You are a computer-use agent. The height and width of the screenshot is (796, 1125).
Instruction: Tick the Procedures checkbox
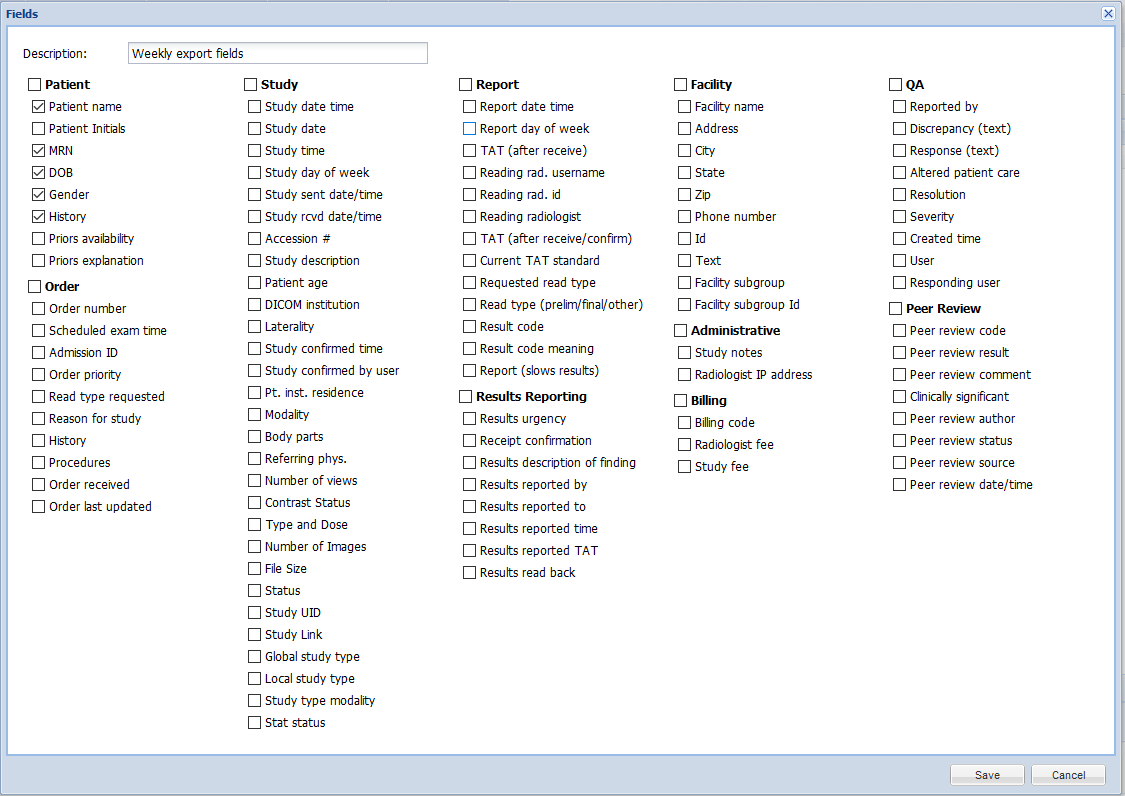(x=39, y=463)
